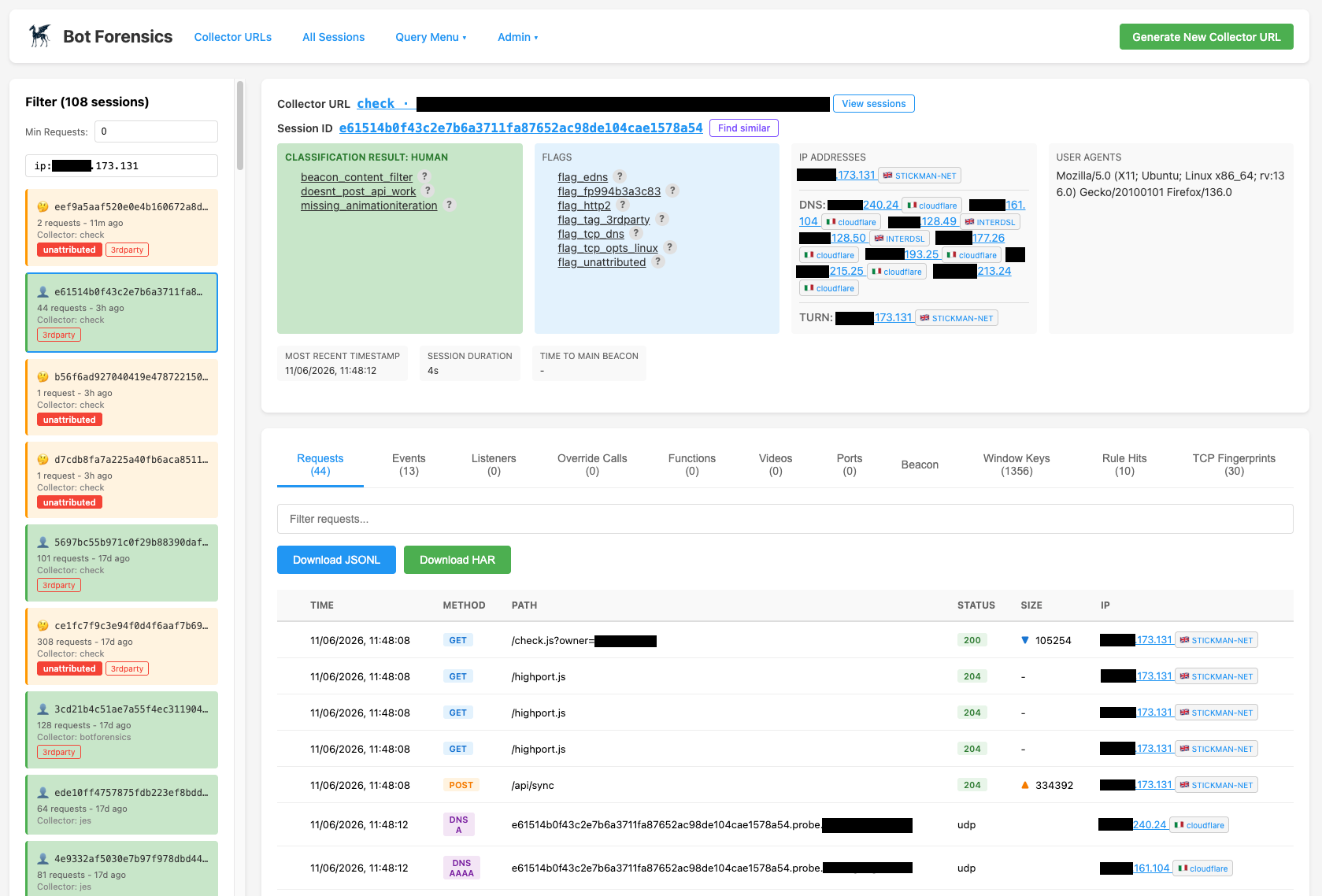Click UK flag STICKMAN-NET badge under IP Addresses
This screenshot has height=896, width=1322.
click(920, 176)
